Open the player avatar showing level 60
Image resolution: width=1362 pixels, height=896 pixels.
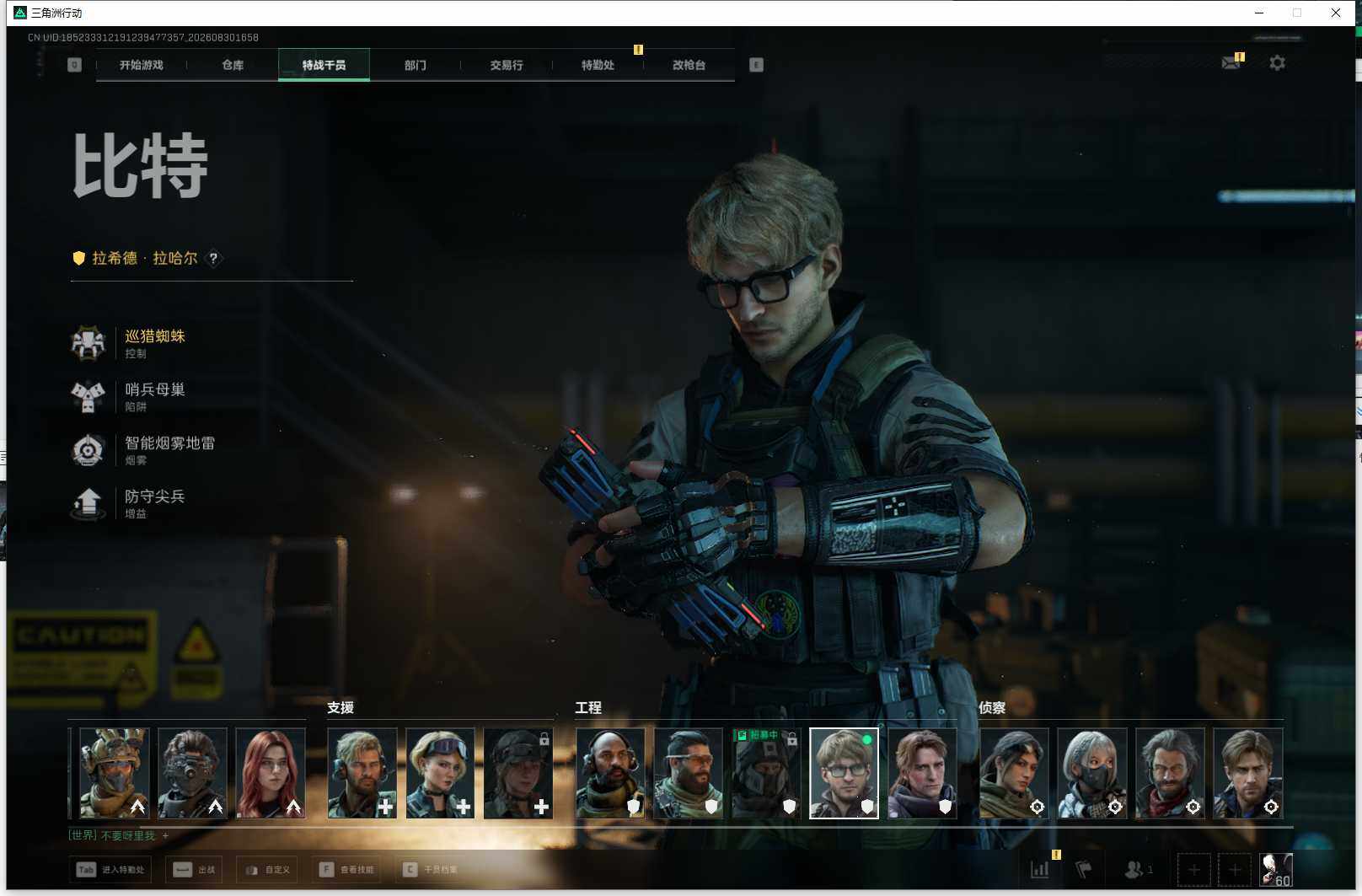point(1276,869)
